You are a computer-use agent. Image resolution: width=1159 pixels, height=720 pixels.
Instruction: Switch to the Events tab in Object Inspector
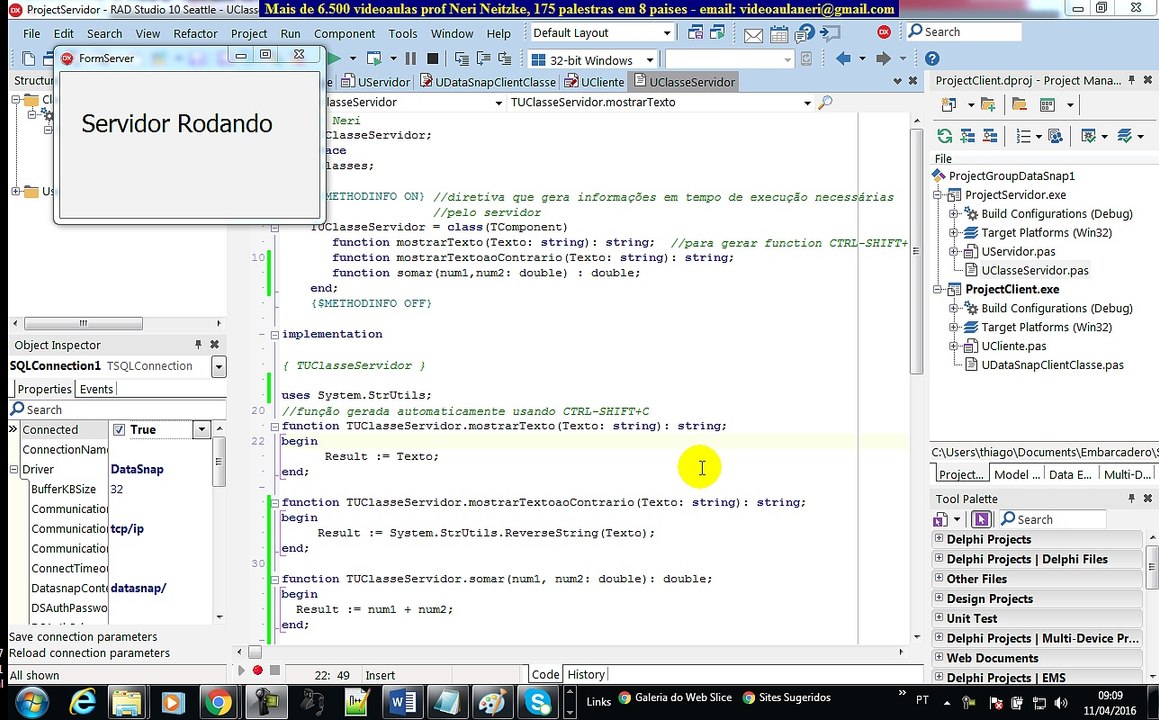(96, 389)
